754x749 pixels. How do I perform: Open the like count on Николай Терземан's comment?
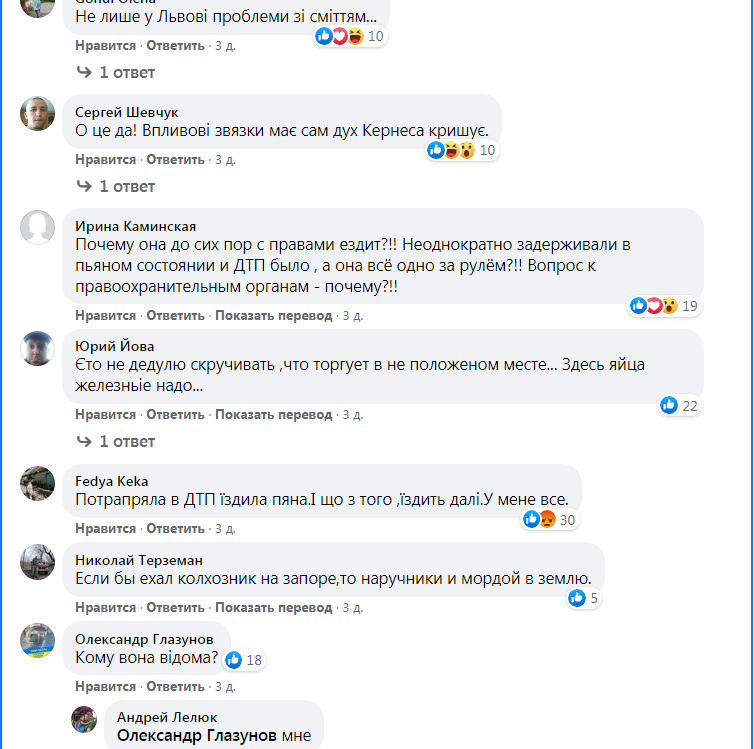click(x=583, y=598)
